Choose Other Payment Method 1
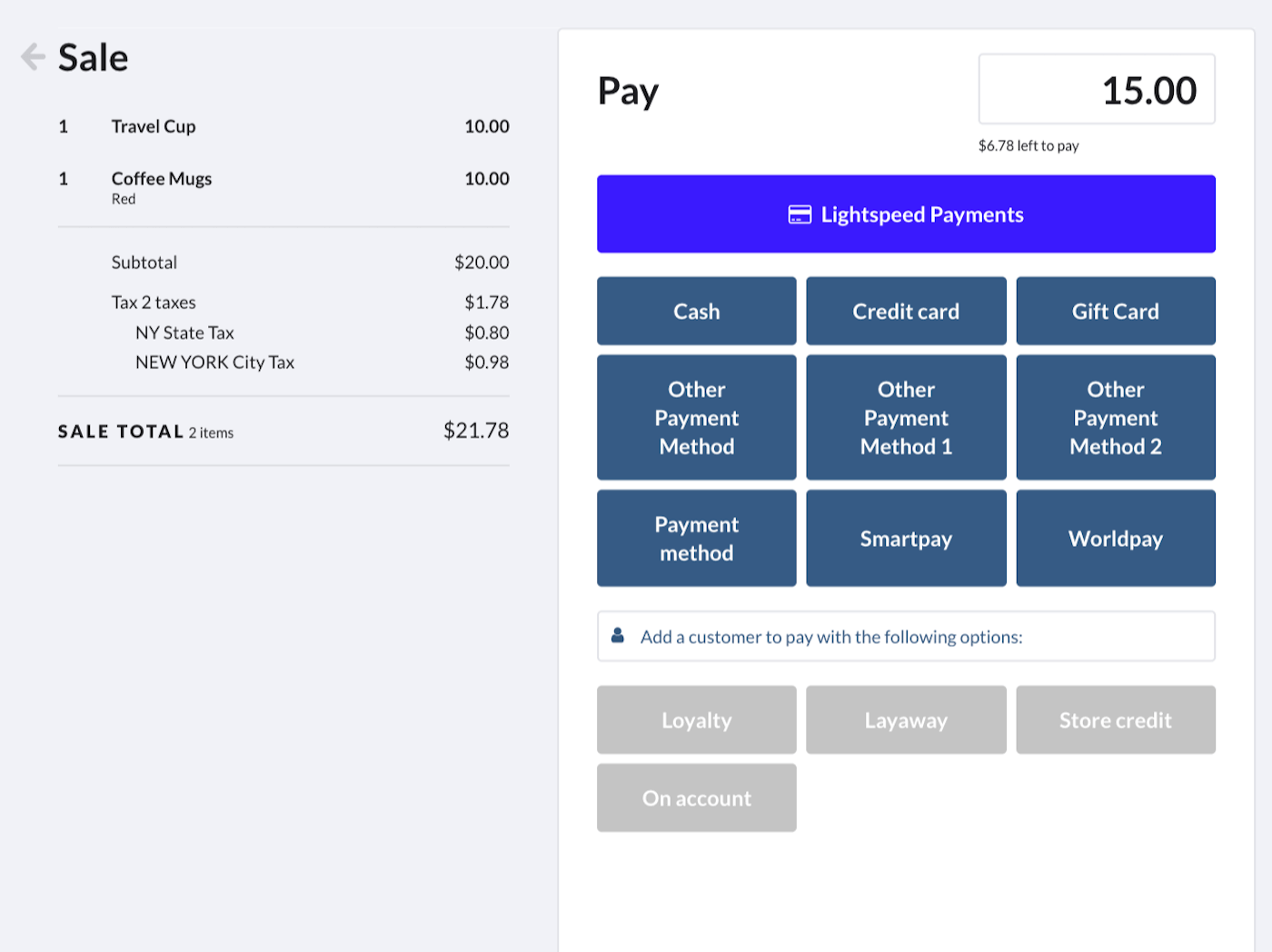This screenshot has width=1272, height=952. 905,417
